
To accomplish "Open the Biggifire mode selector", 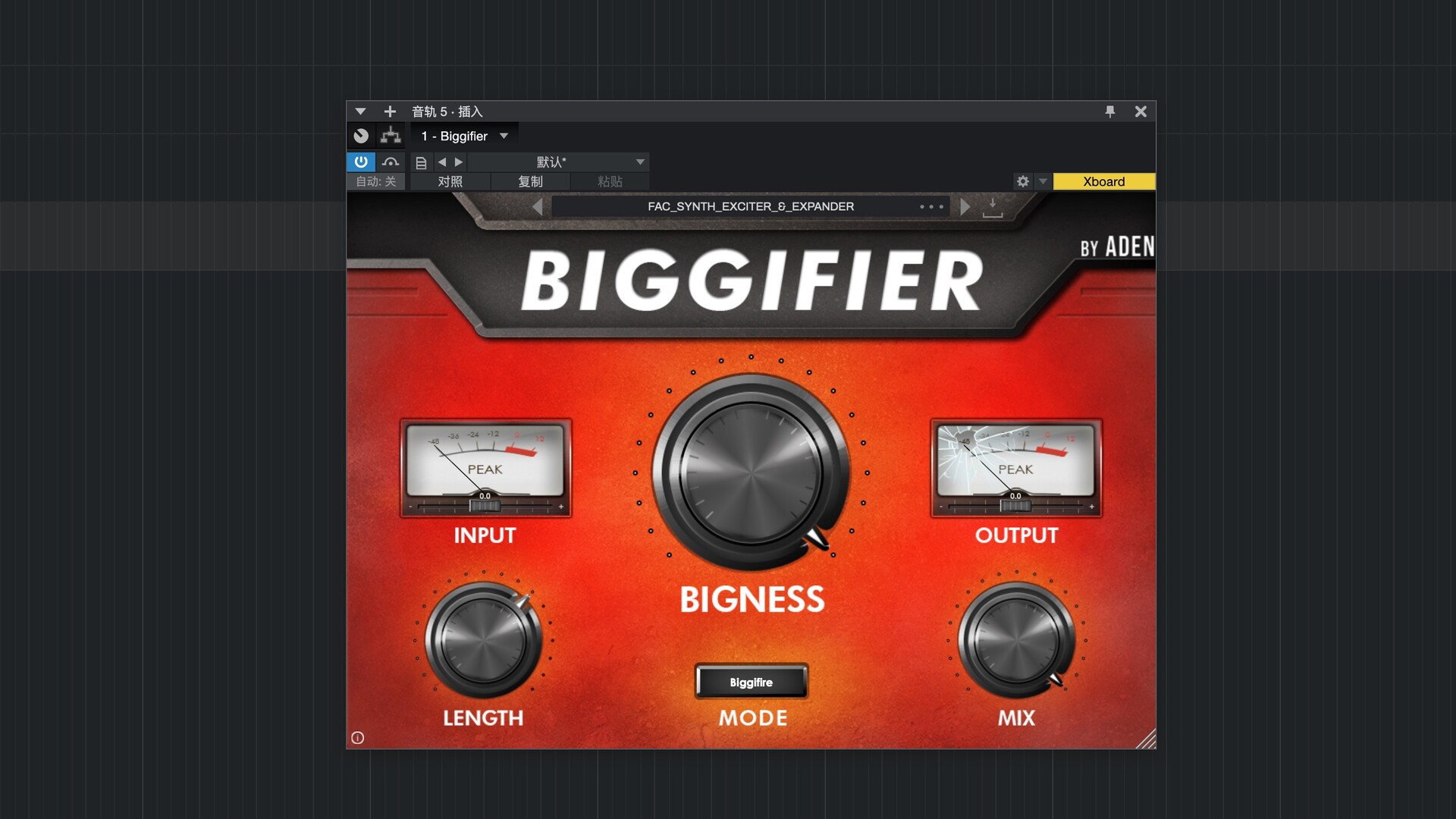I will [x=751, y=682].
